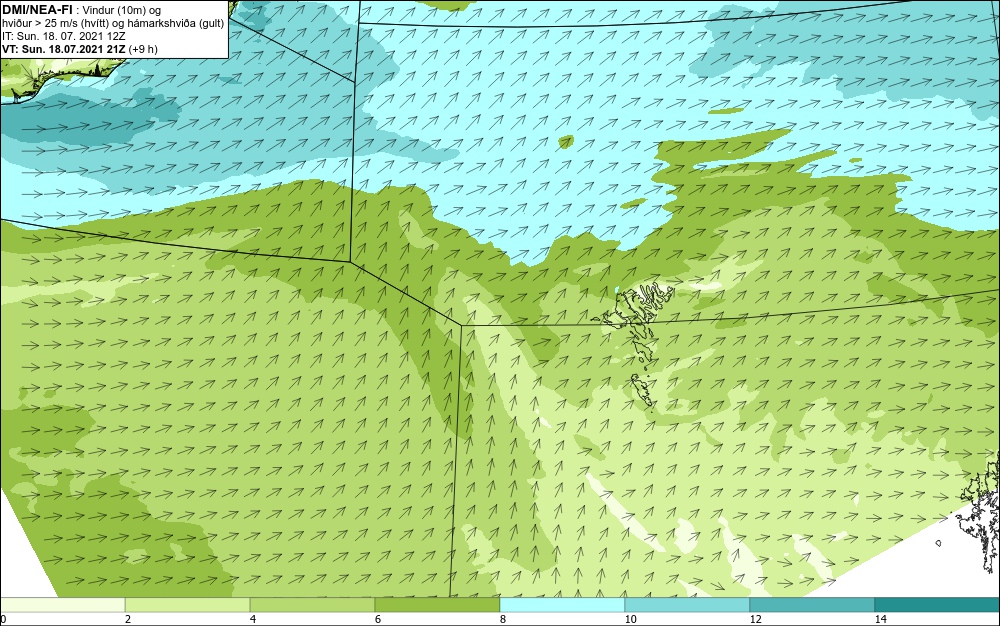Click the 2–4 m/s light green legend swatch
This screenshot has height=626, width=1000.
click(x=188, y=604)
